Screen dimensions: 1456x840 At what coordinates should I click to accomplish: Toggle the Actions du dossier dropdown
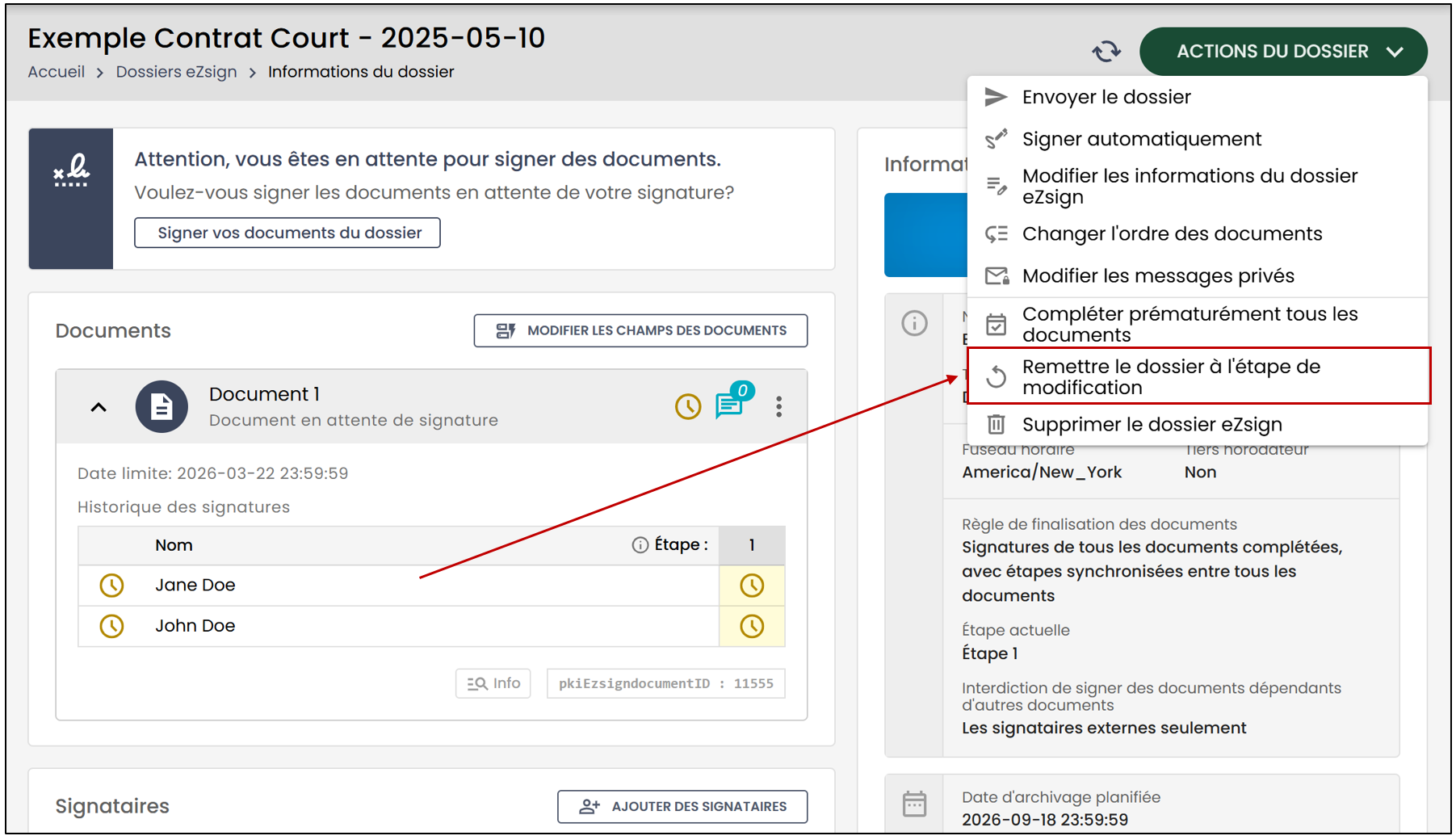[x=1283, y=52]
